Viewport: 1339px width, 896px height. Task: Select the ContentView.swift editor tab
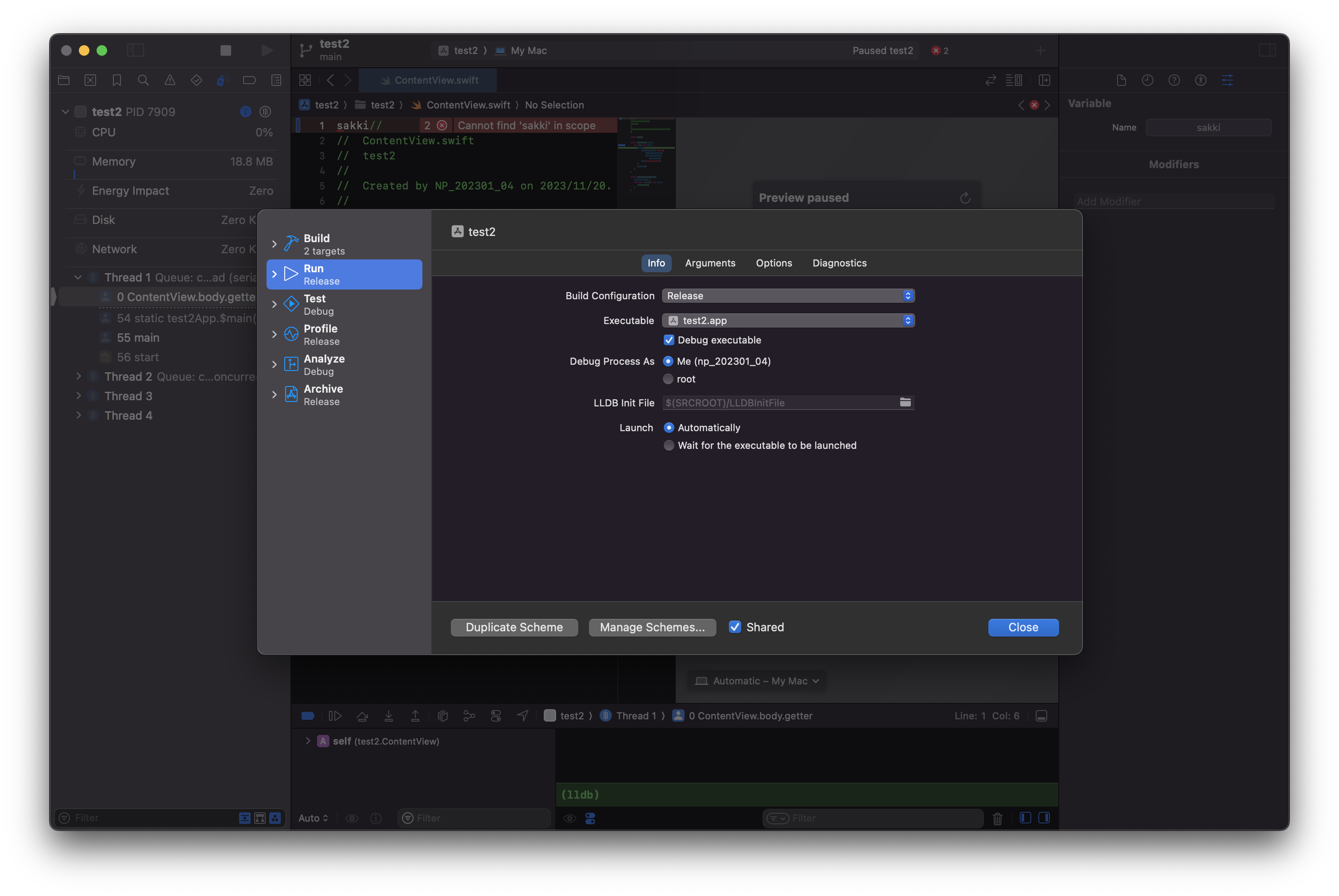click(428, 81)
